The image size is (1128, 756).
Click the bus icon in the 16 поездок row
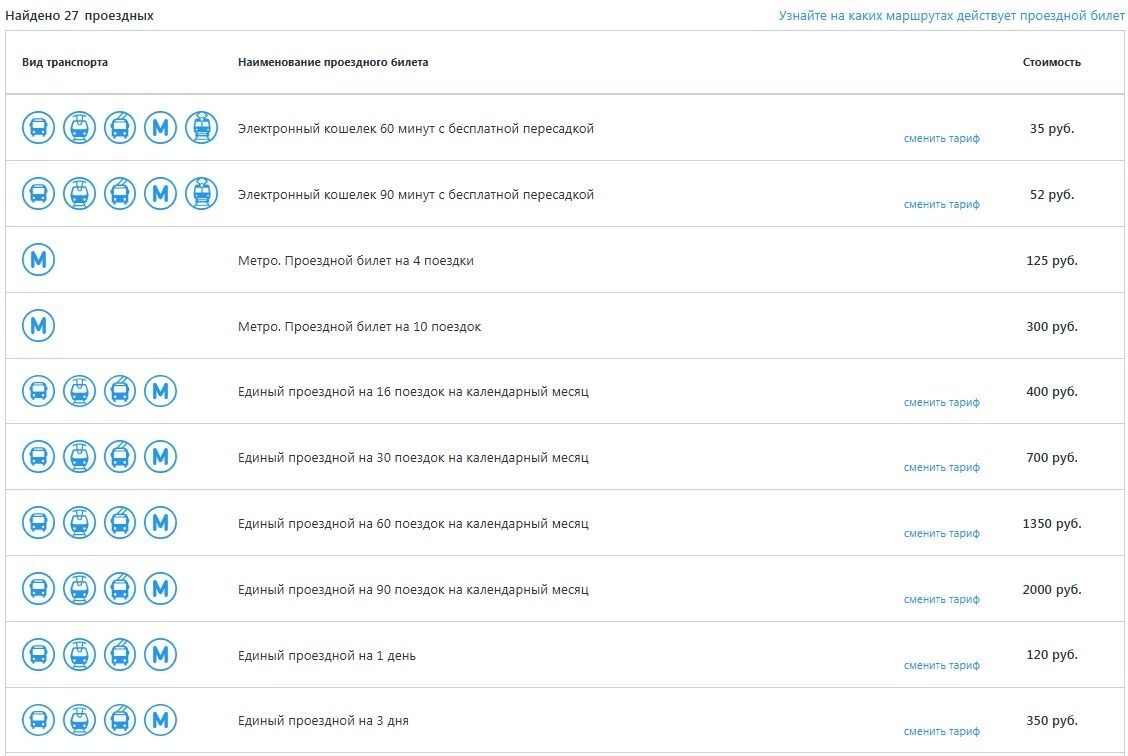pyautogui.click(x=38, y=391)
